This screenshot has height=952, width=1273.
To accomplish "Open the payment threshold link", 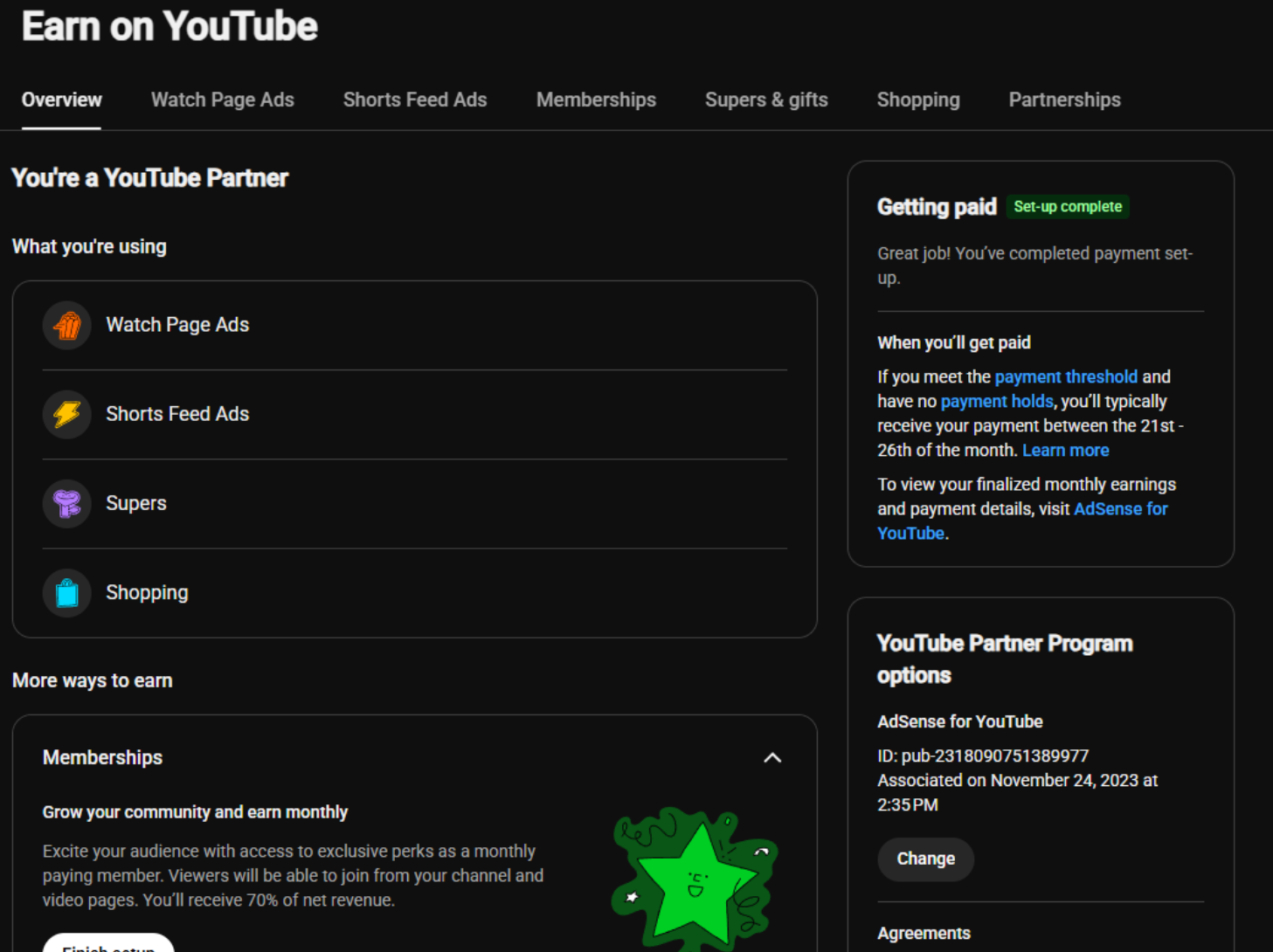I will tap(1066, 376).
